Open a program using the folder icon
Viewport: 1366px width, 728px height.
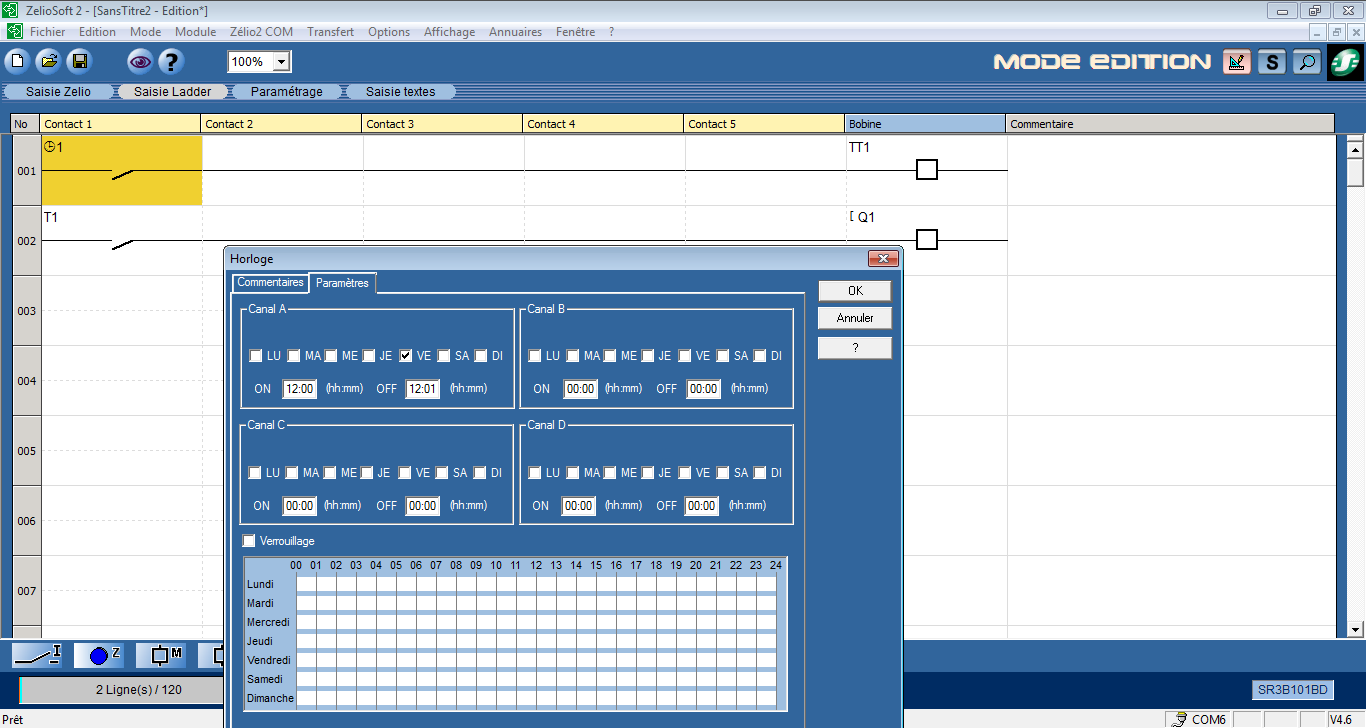tap(48, 62)
